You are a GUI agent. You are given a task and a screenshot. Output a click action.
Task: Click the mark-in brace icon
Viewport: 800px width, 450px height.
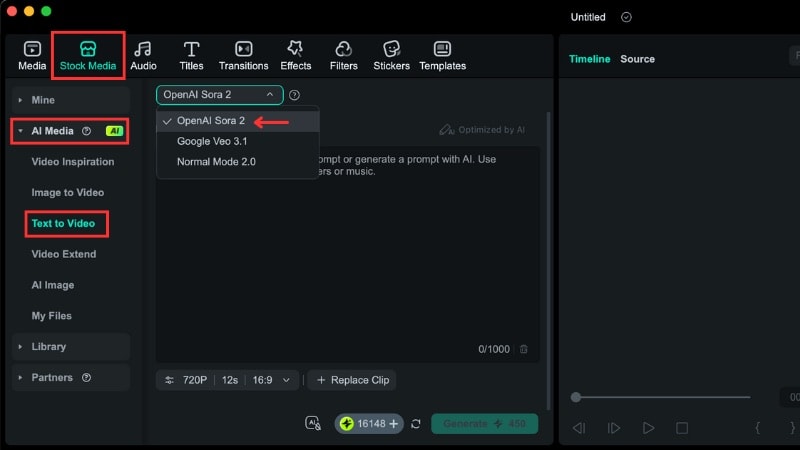pos(758,428)
